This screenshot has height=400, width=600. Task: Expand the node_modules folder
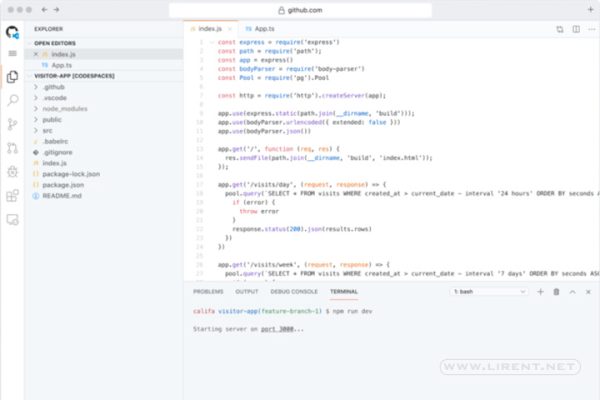click(x=64, y=108)
